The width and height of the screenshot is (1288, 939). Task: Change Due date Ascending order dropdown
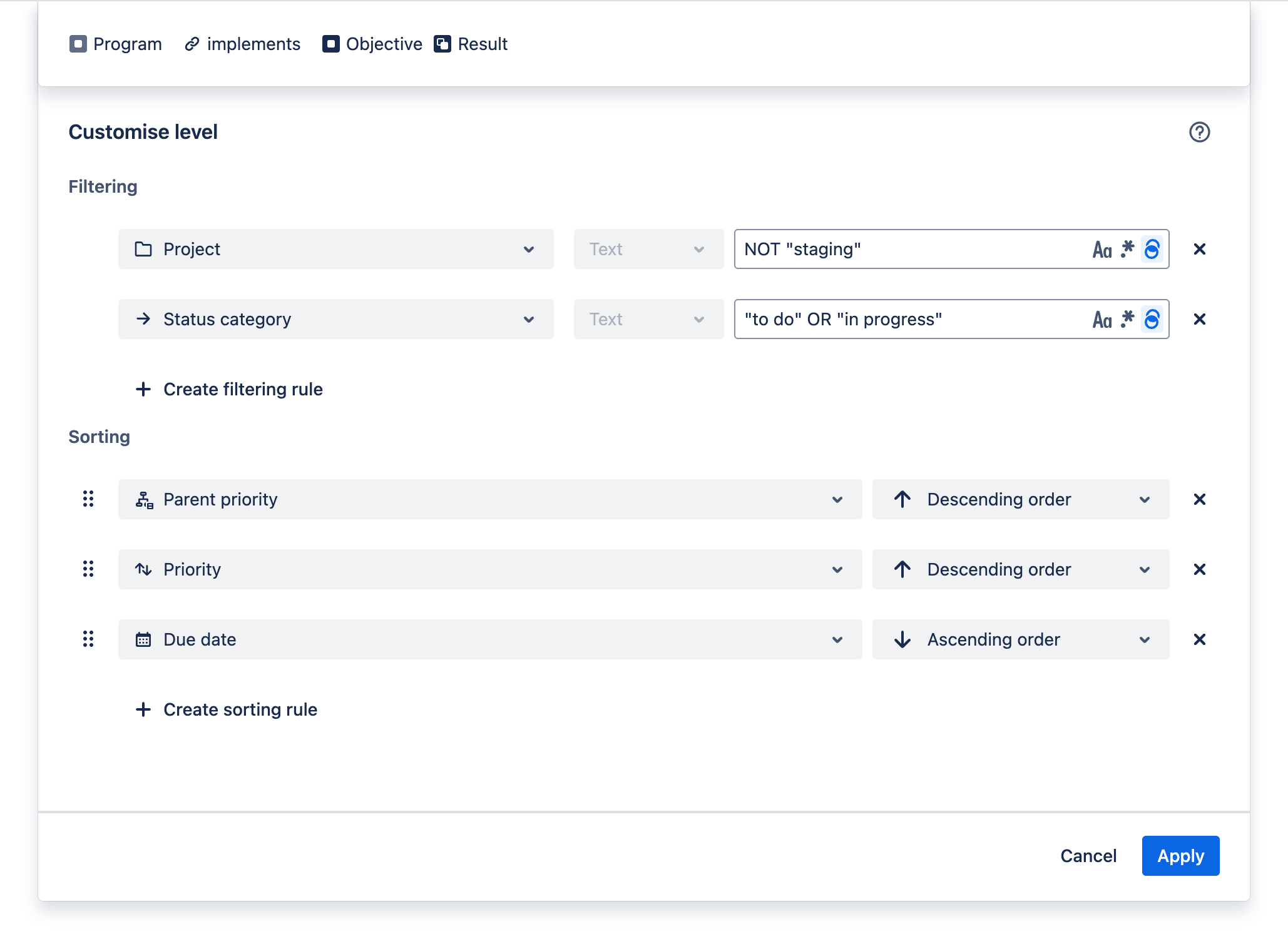coord(1020,639)
